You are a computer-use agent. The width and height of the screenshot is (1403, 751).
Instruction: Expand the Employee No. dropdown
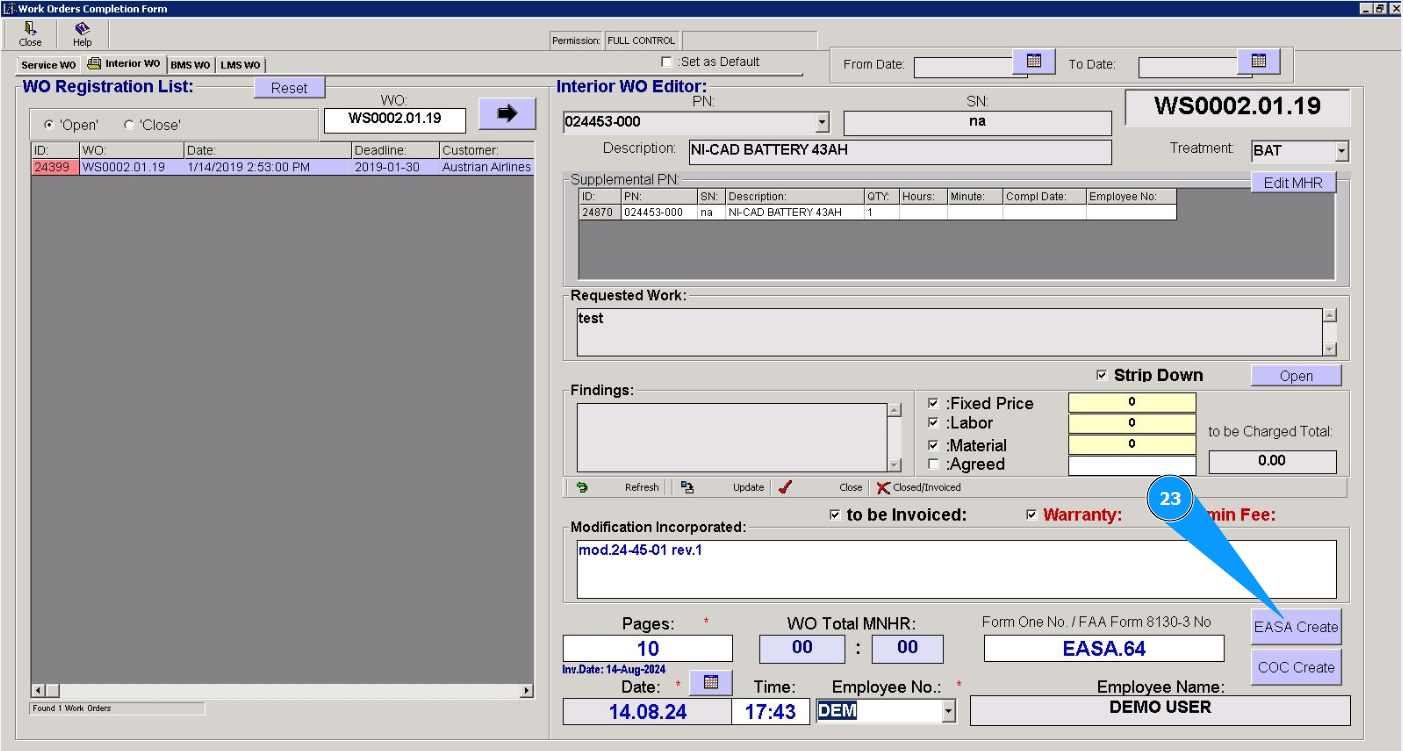(947, 711)
